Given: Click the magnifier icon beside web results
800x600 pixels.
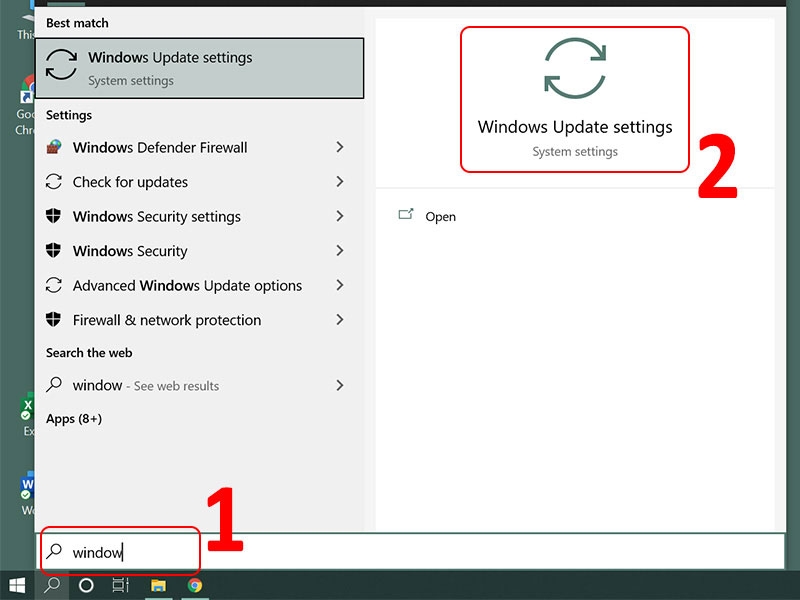Looking at the screenshot, I should click(x=54, y=385).
